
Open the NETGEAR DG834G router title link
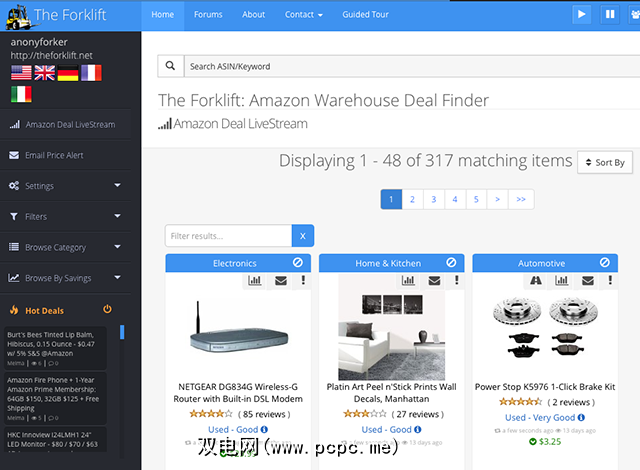(x=238, y=392)
